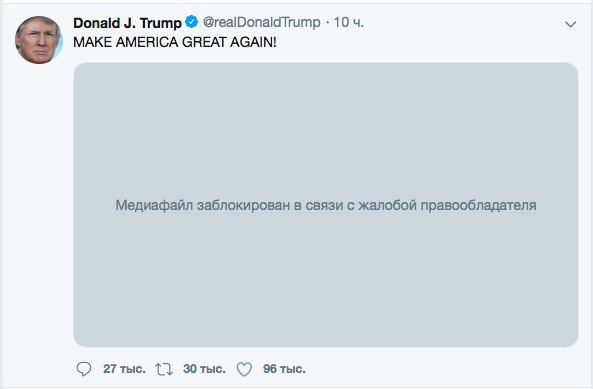Retweet using the arrows icon
Screen dimensions: 593x389
[164, 369]
